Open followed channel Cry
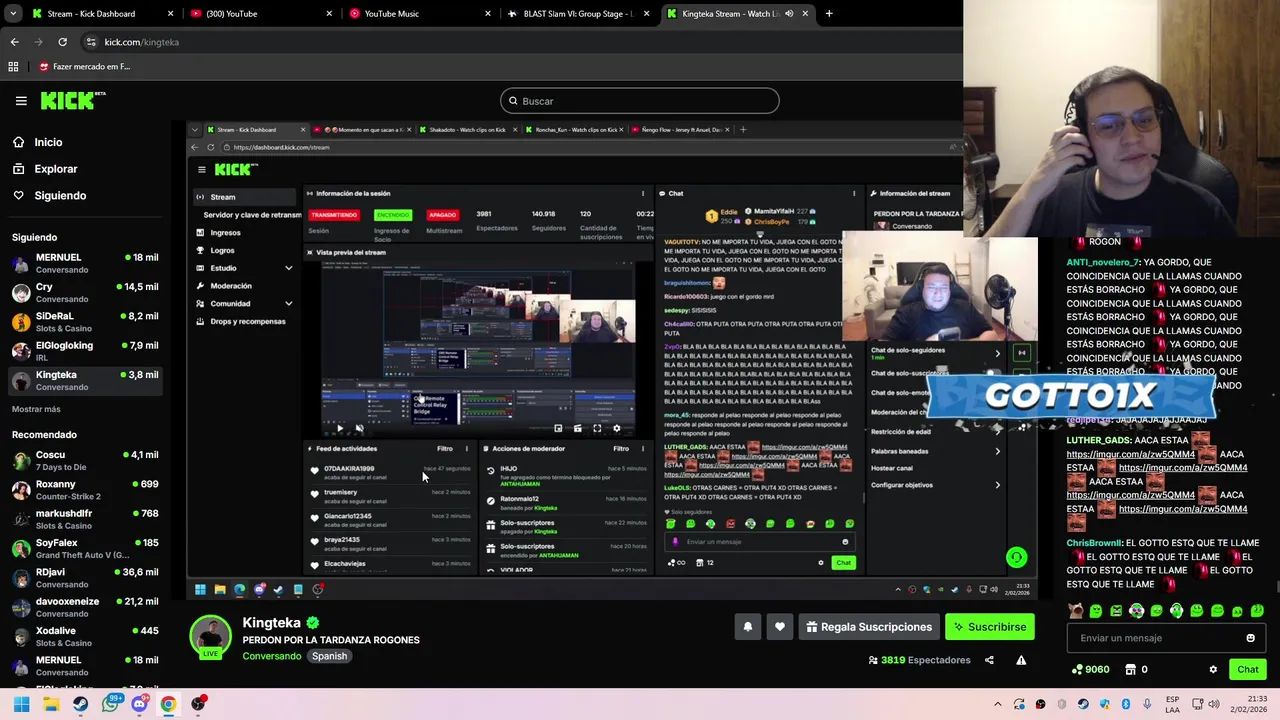 pos(85,293)
